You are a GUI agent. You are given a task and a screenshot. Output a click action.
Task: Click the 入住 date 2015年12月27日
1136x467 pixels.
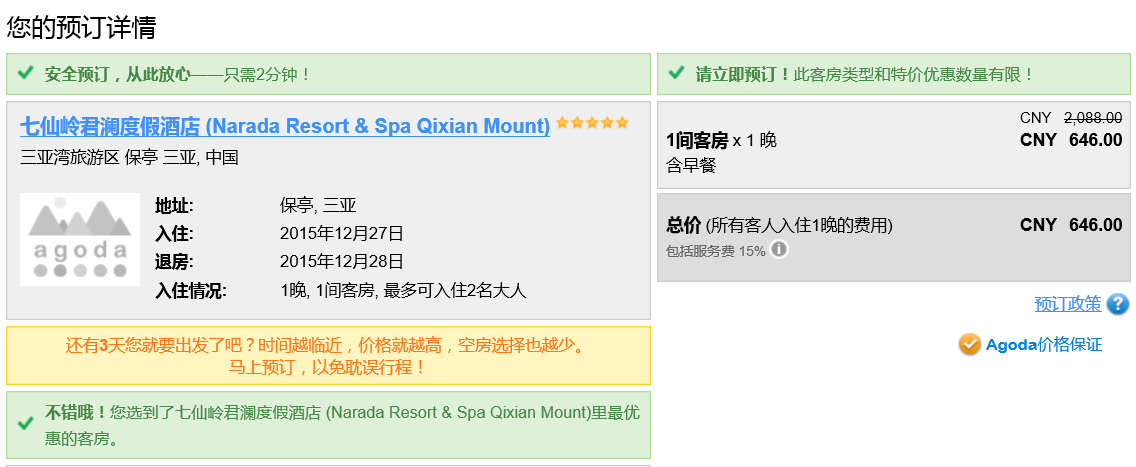coord(341,234)
